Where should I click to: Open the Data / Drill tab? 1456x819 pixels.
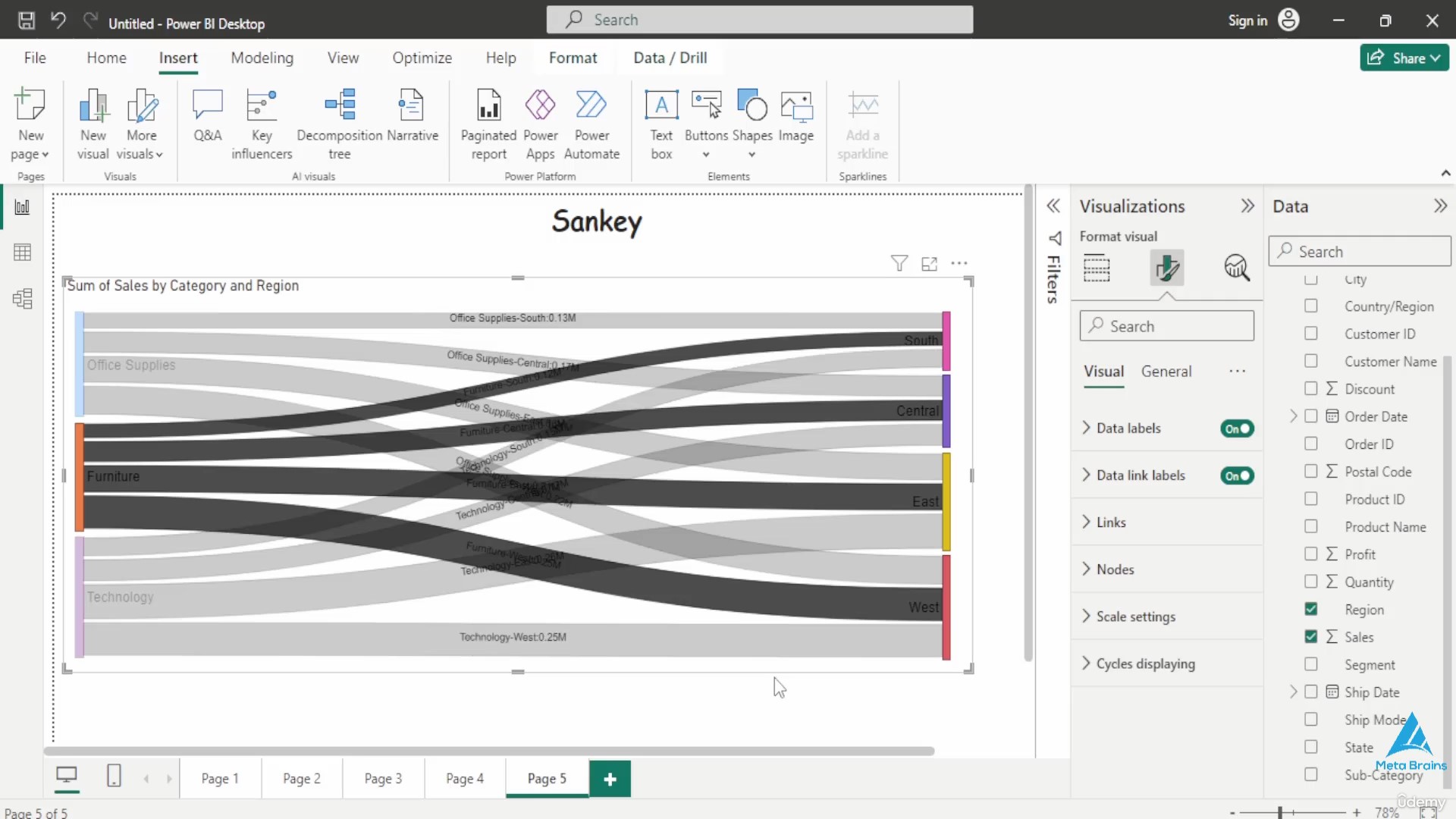point(670,58)
